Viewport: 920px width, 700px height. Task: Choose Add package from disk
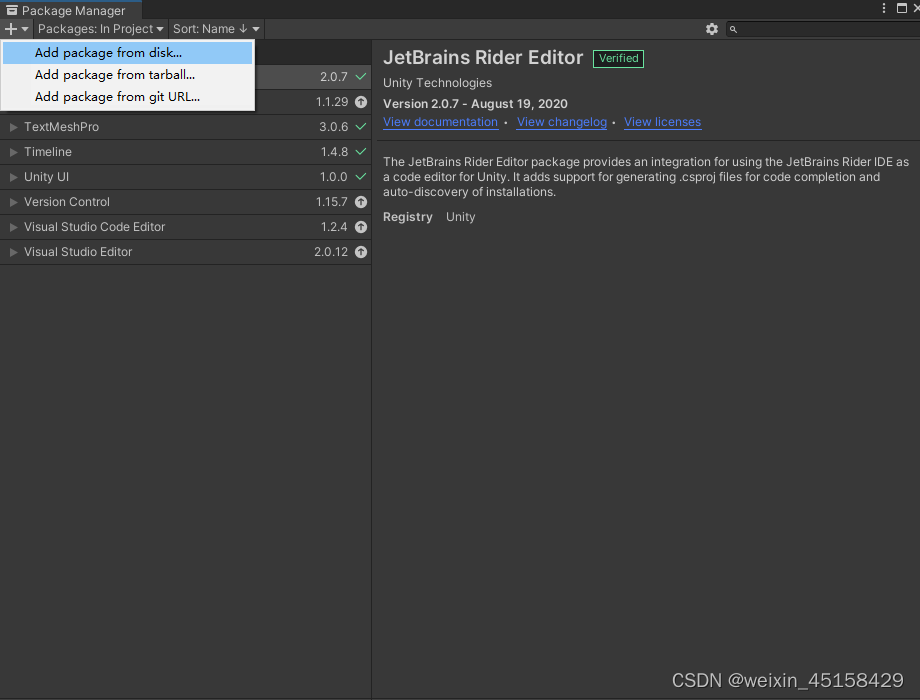point(127,53)
